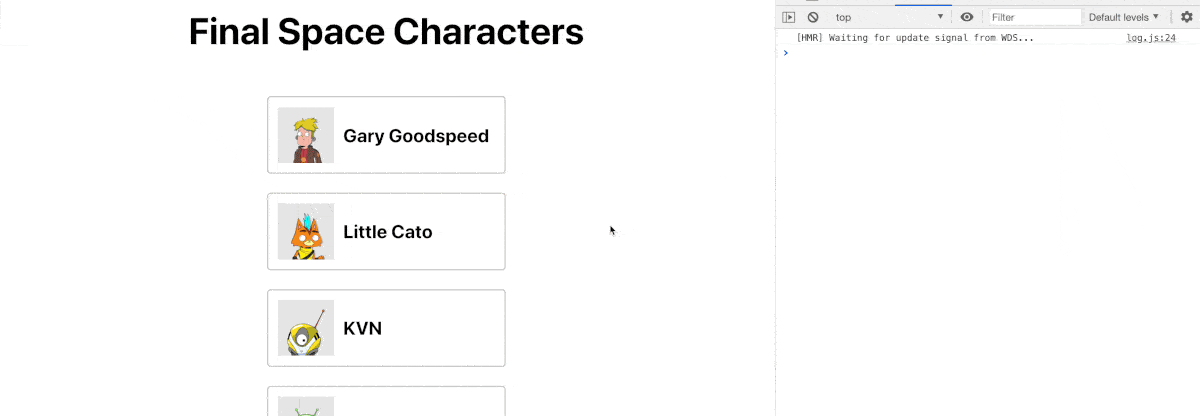Click the partially visible fourth character card
1200x416 pixels.
(386, 401)
